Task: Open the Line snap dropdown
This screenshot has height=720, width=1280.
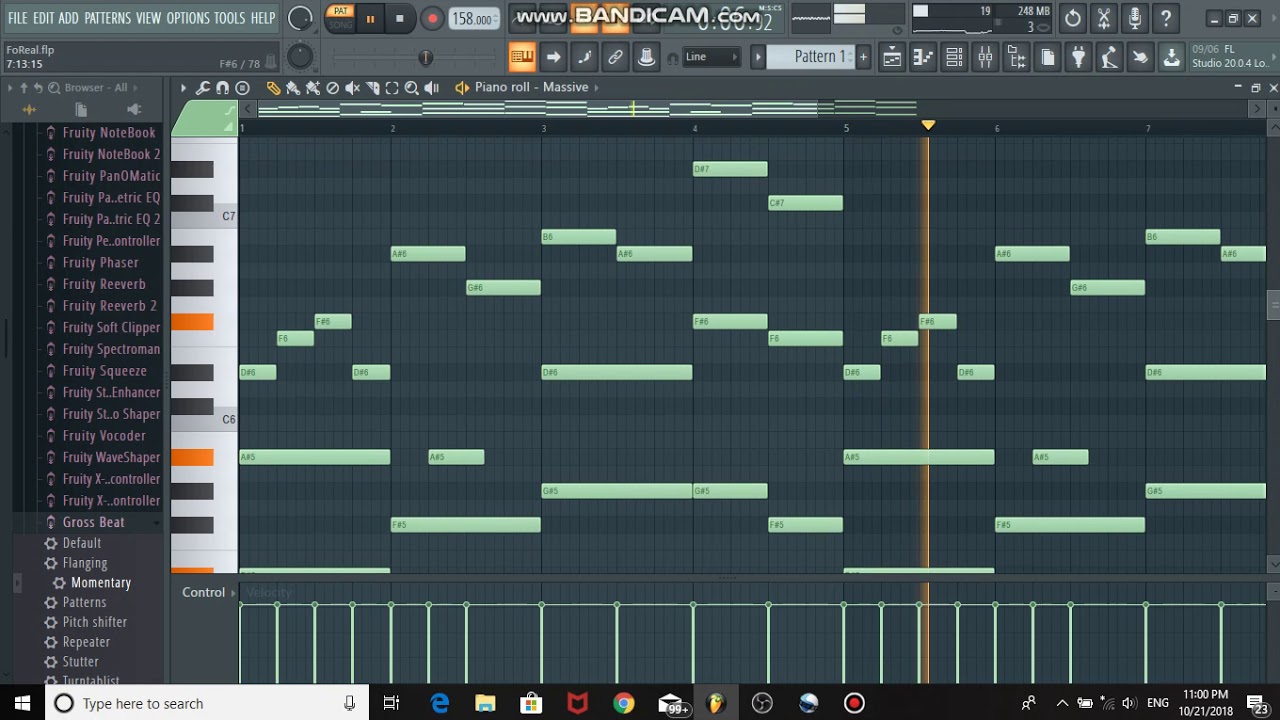Action: point(711,57)
